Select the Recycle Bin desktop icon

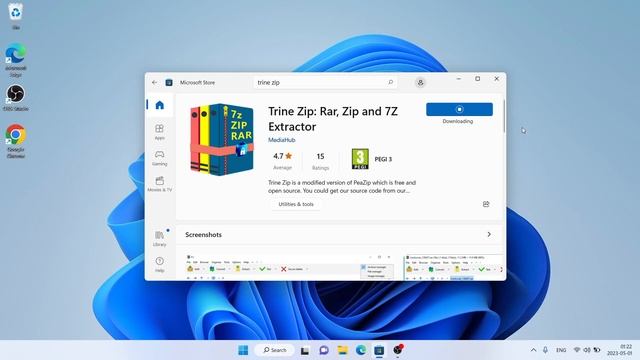16,16
